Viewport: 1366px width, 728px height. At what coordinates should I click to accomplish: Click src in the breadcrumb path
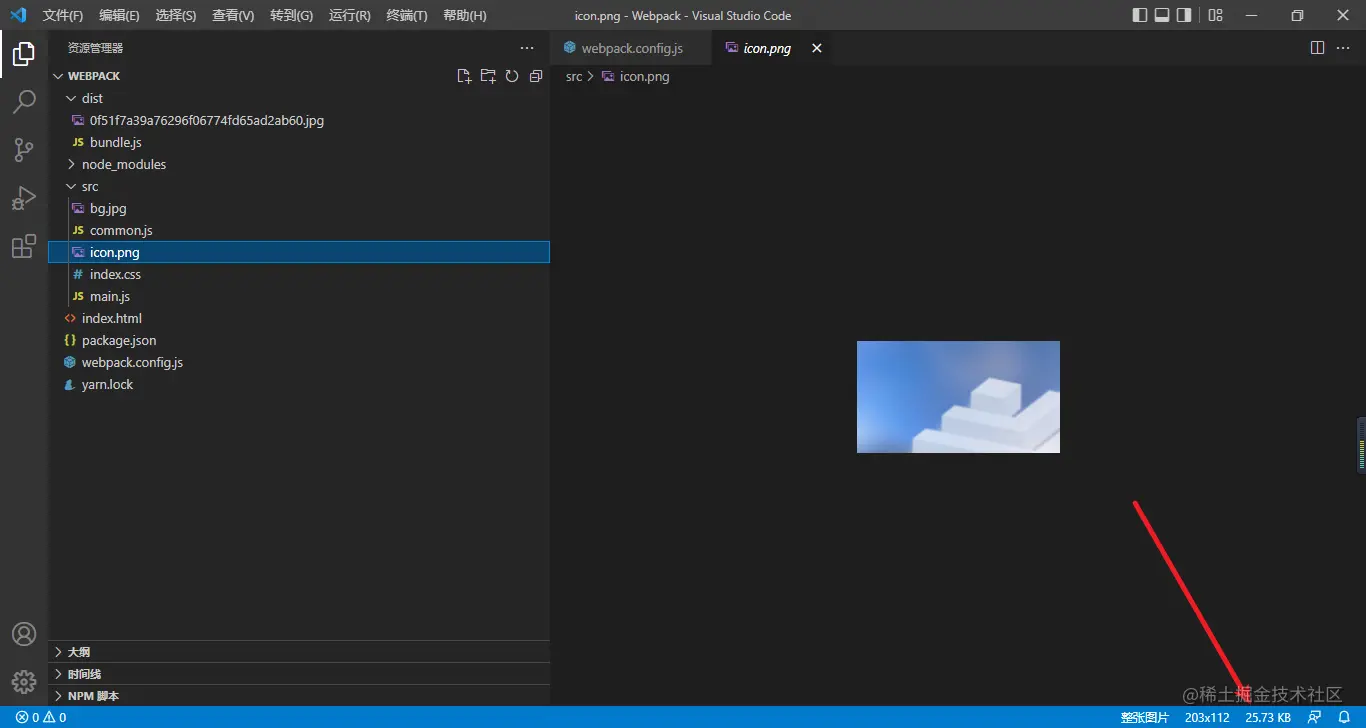click(574, 76)
